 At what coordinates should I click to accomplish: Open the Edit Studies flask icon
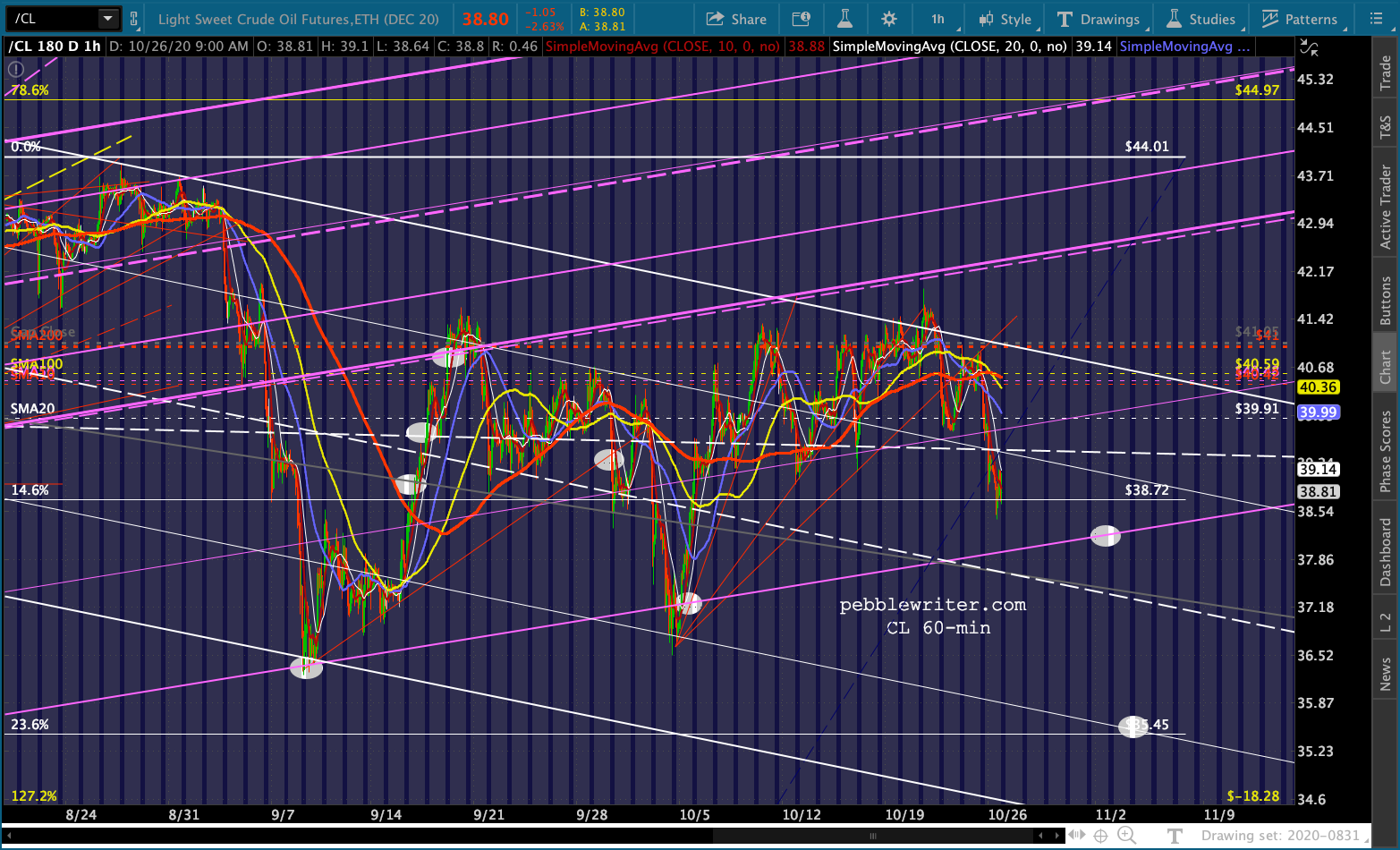844,19
